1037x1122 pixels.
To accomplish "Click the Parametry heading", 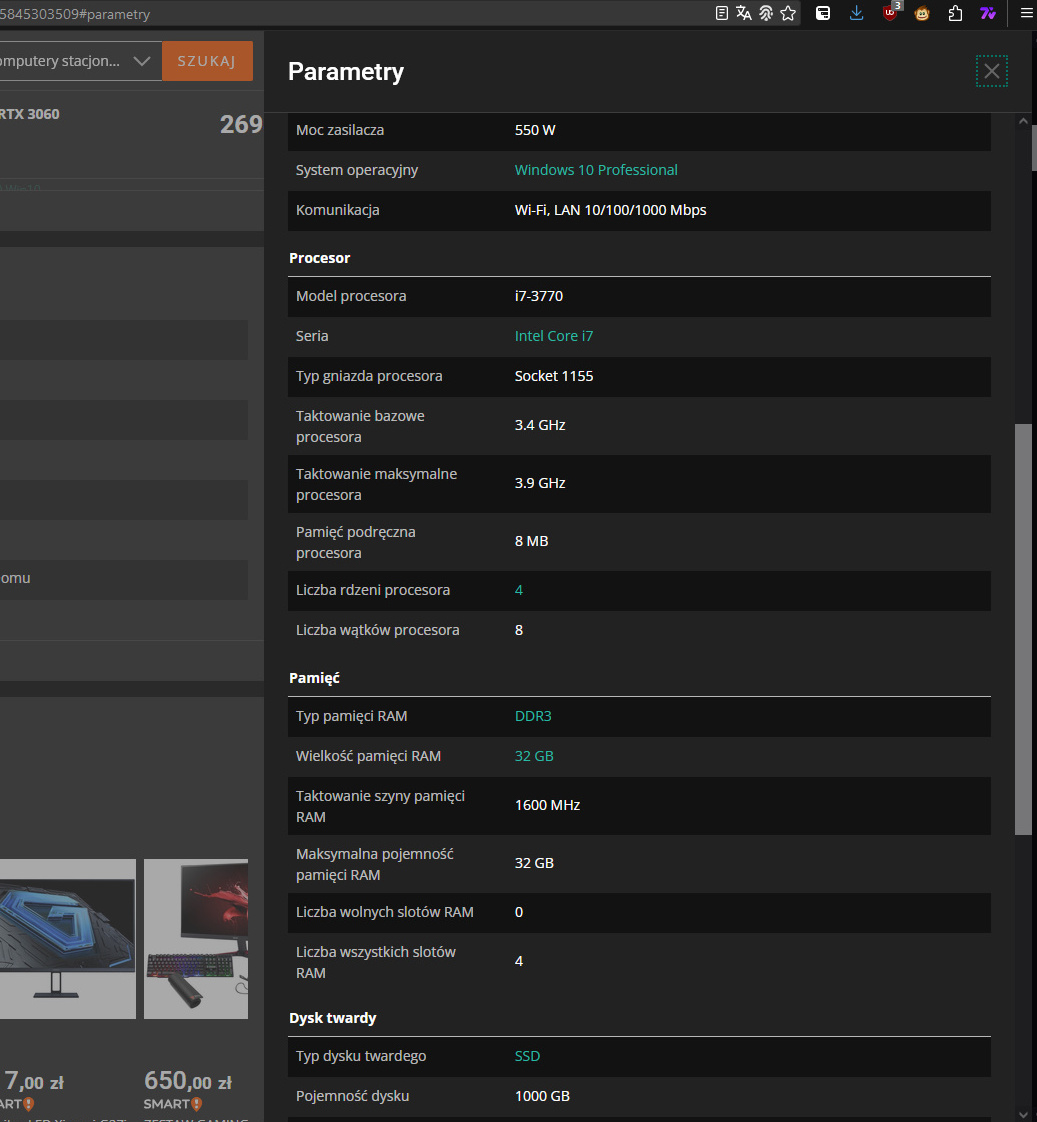I will pyautogui.click(x=346, y=72).
